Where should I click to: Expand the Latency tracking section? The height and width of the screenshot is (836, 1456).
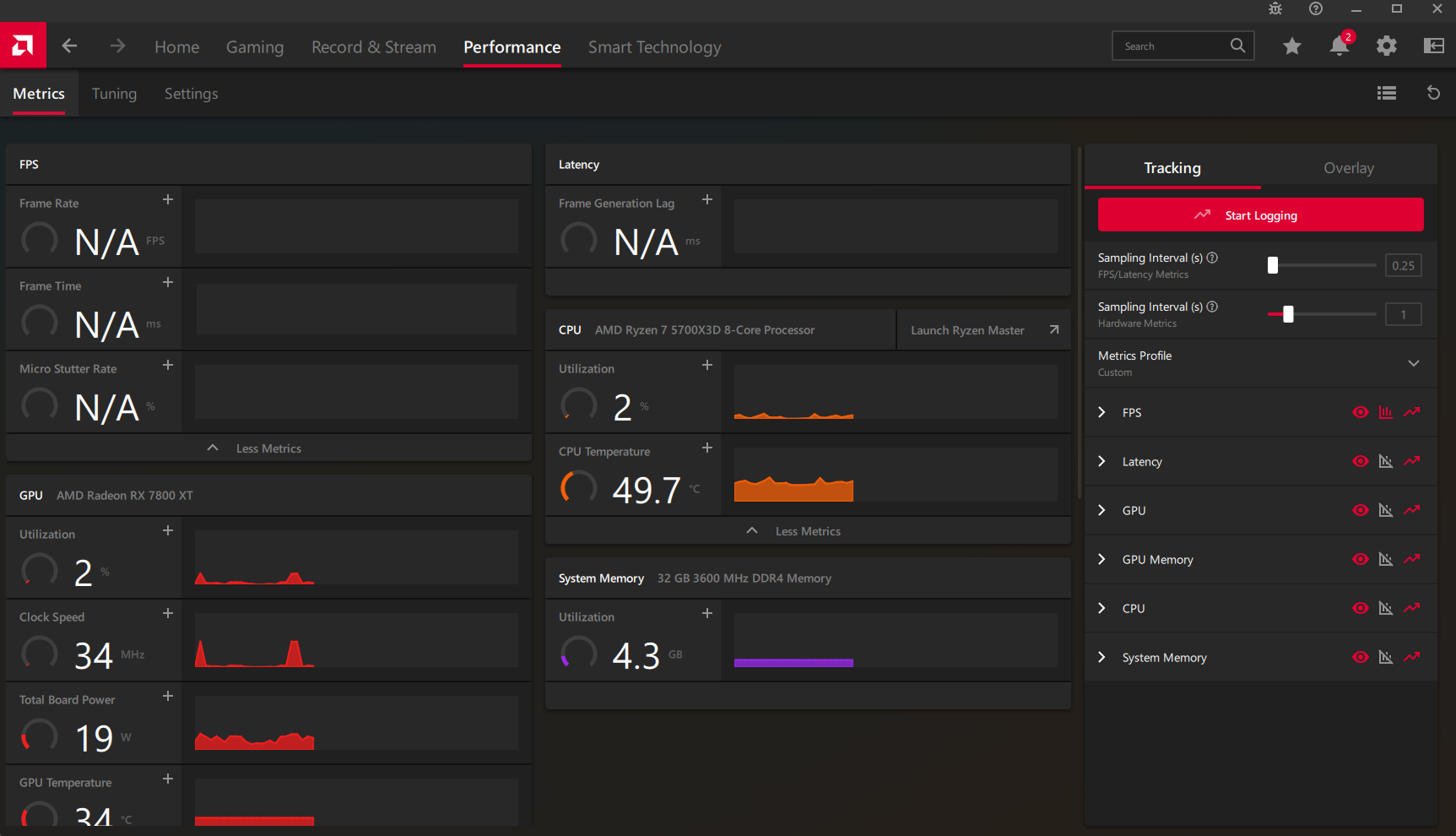click(1101, 461)
